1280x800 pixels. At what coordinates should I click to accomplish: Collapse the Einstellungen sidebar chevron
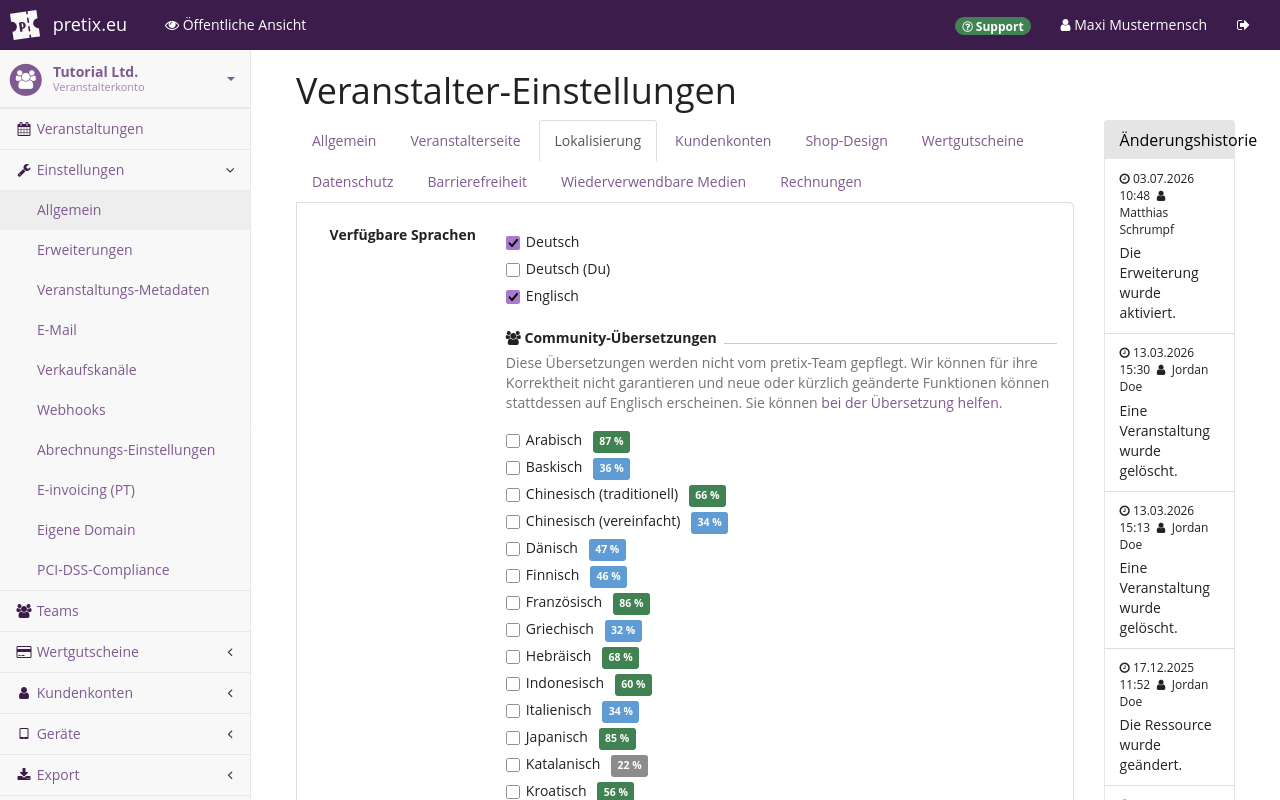[230, 170]
